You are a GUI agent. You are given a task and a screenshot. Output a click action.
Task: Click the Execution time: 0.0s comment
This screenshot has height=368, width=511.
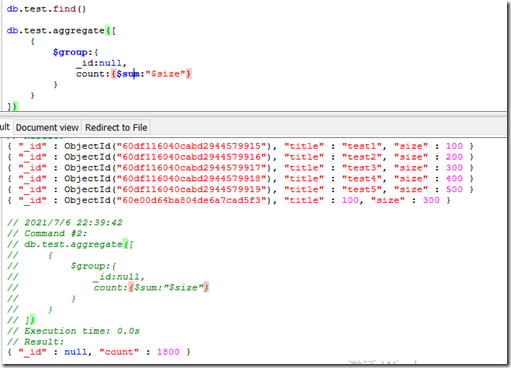(x=73, y=331)
